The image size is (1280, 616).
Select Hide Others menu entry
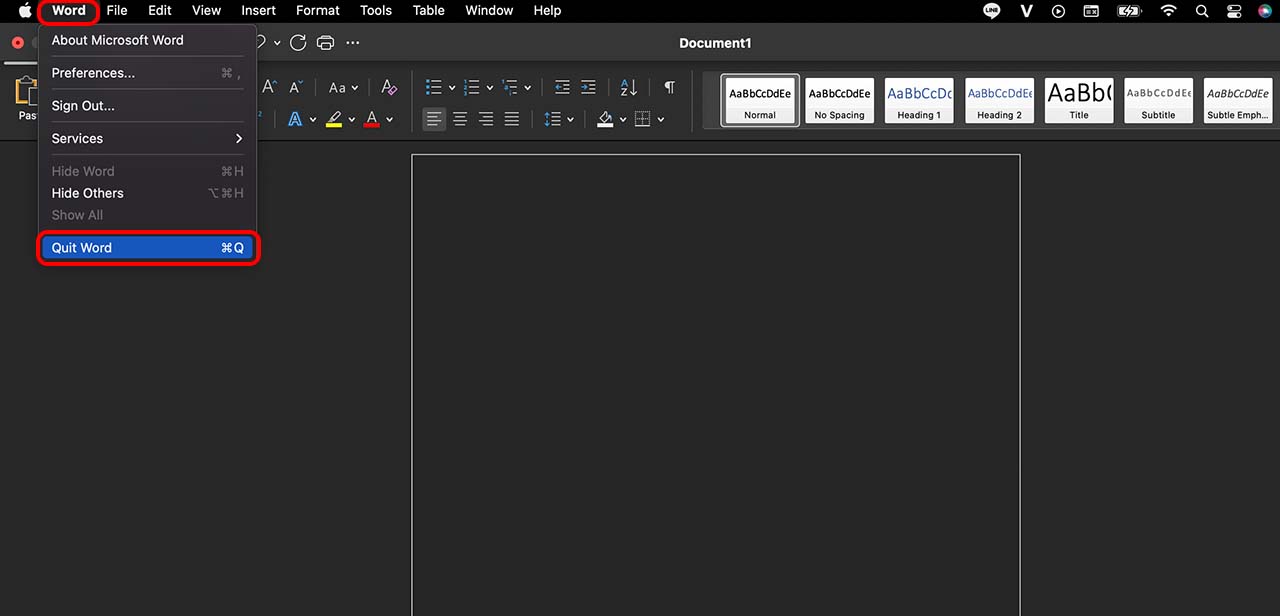click(147, 193)
